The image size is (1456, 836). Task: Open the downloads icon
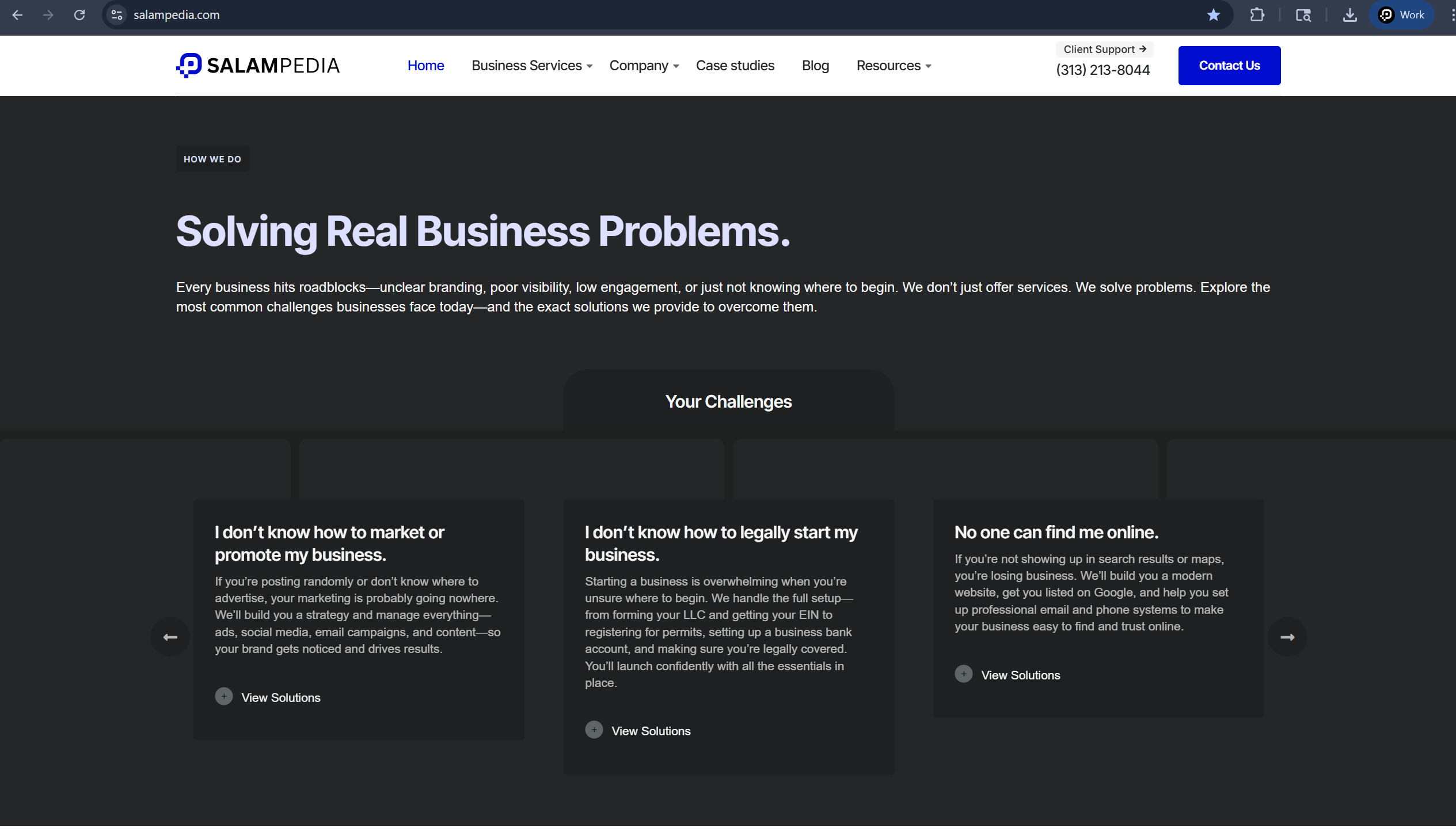tap(1349, 15)
